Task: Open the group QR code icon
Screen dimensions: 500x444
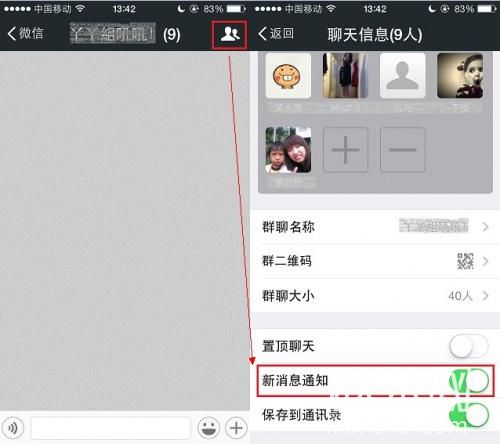Action: coord(465,261)
